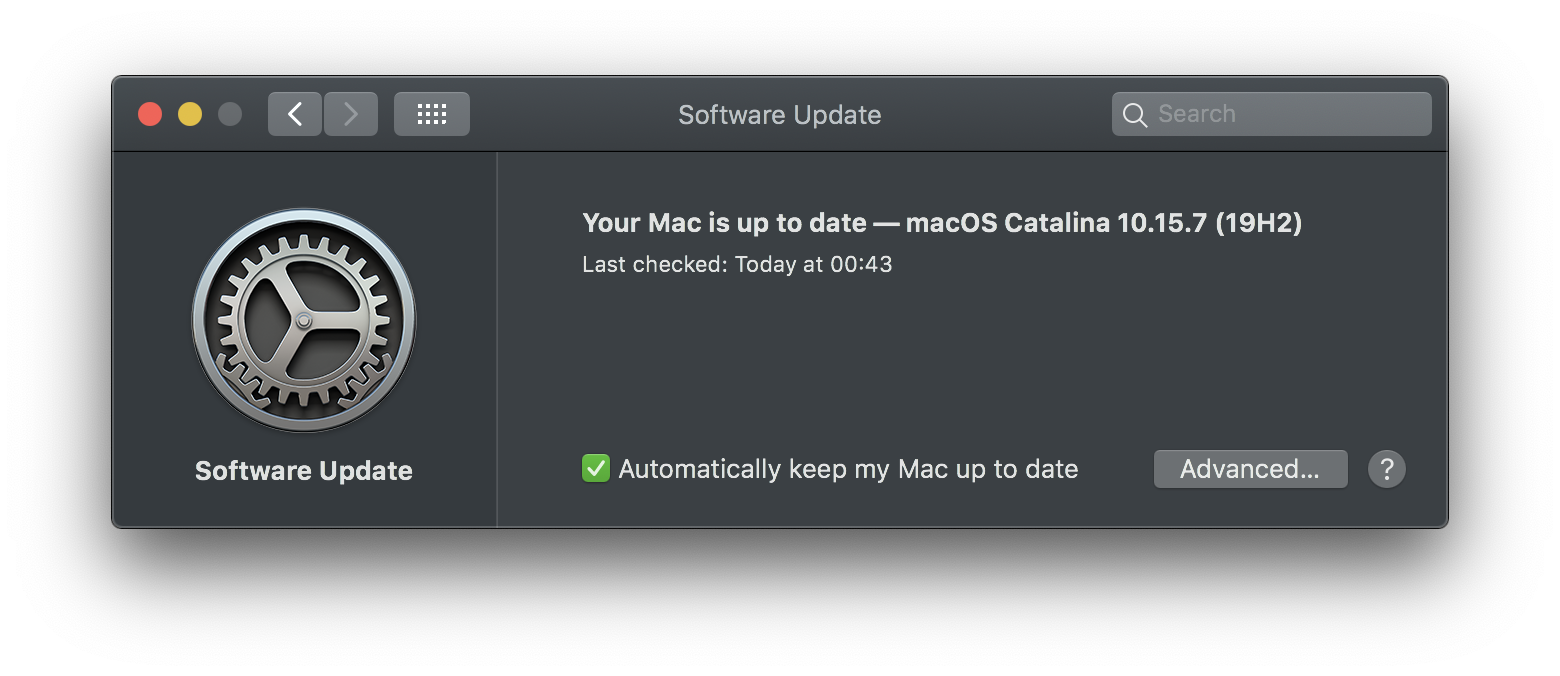Click the magnifying glass search icon
The width and height of the screenshot is (1560, 676).
point(1135,115)
